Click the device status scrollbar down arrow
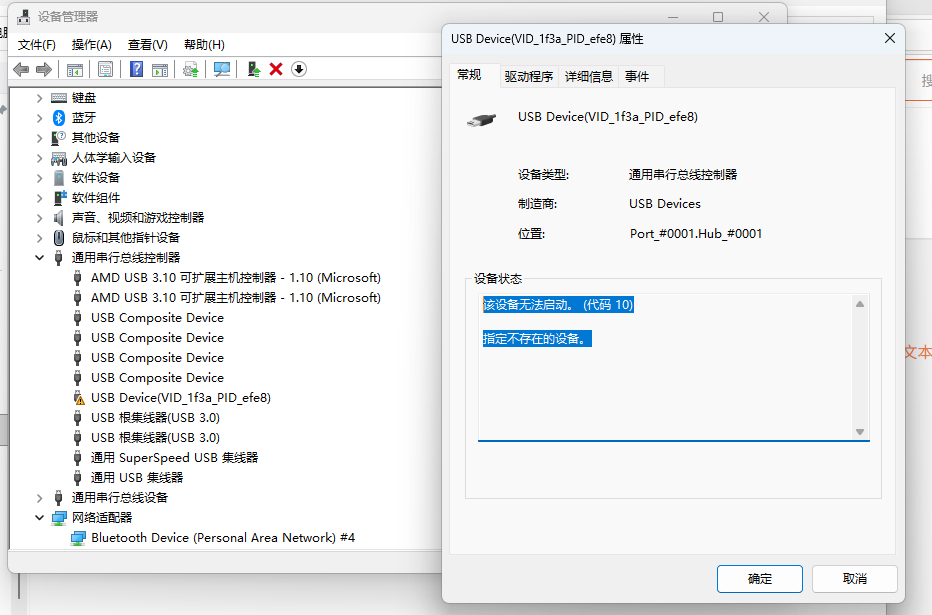 [x=860, y=431]
